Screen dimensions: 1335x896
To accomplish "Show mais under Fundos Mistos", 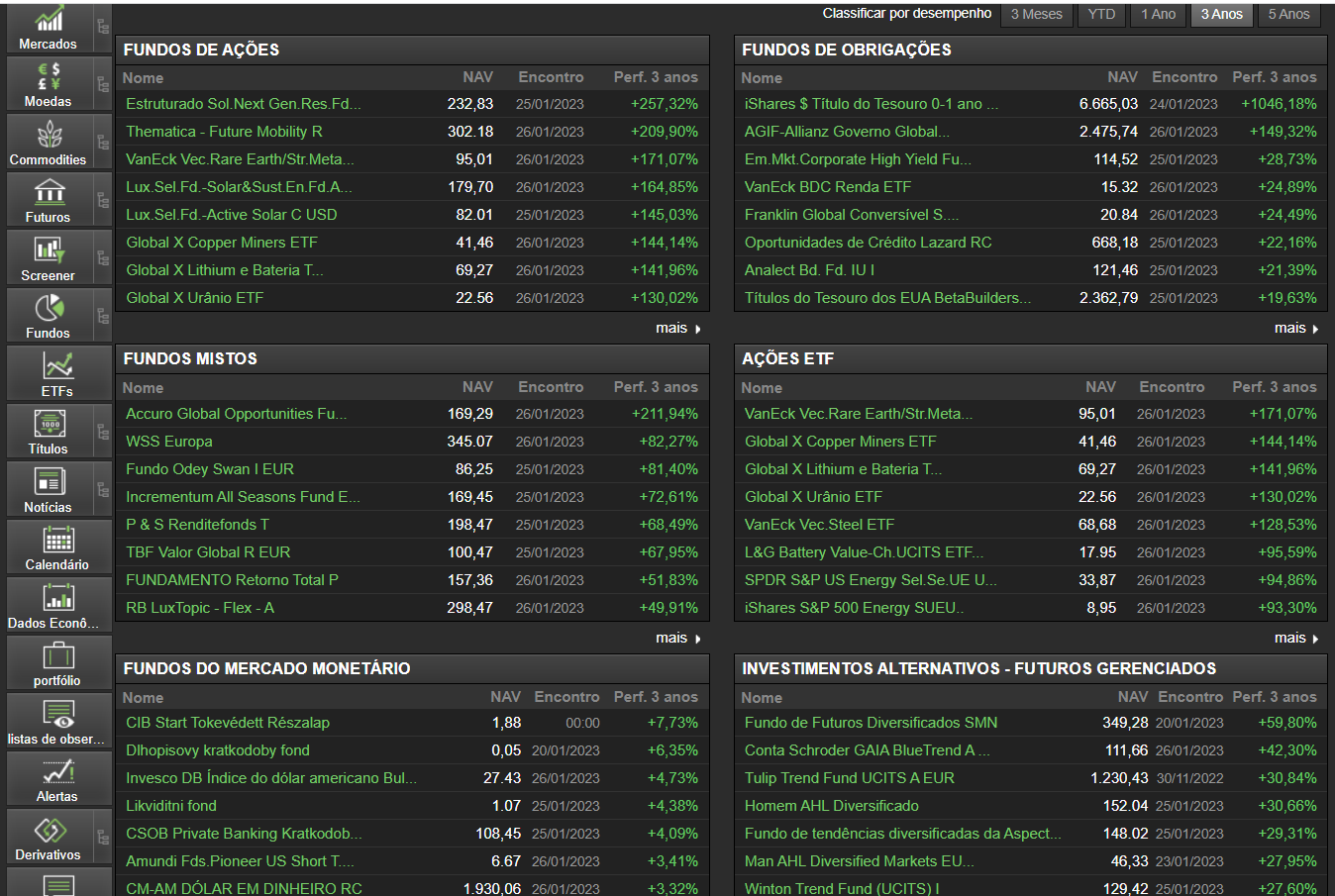I will [678, 639].
